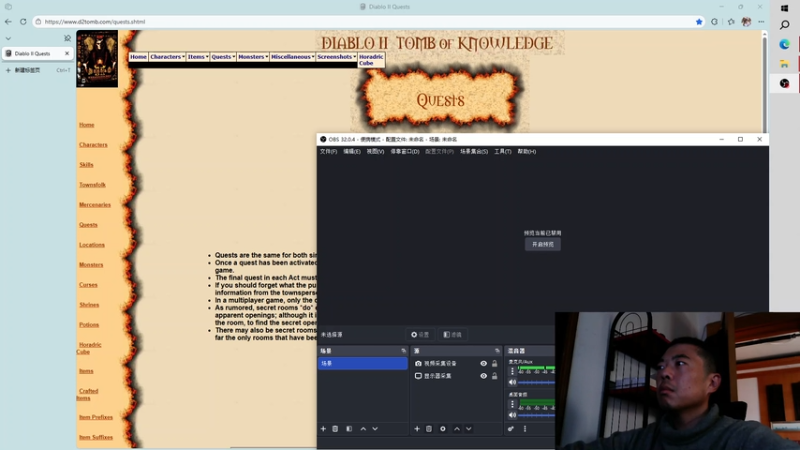Open Windows search from the right taskbar
Viewport: 800px width, 450px height.
pos(785,25)
